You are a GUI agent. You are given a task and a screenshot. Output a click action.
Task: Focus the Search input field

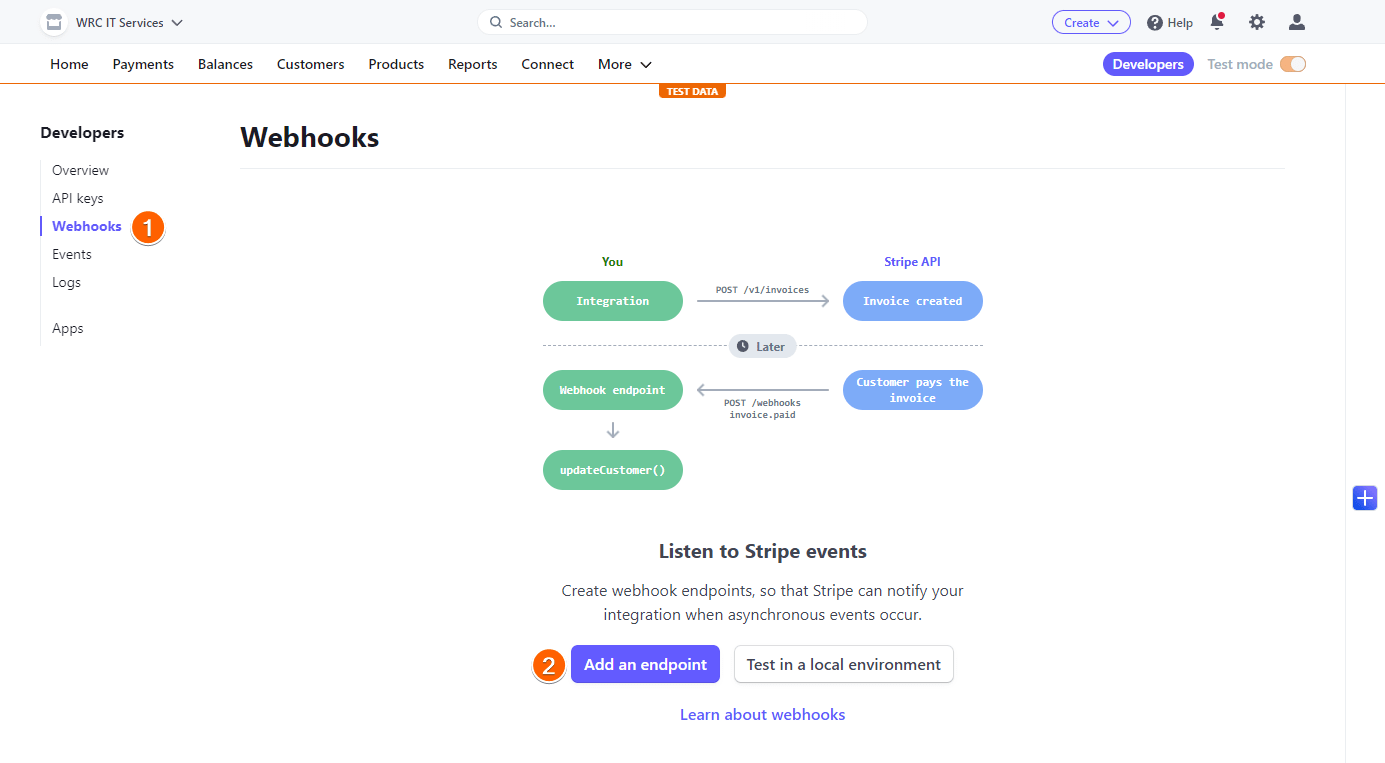[x=672, y=22]
